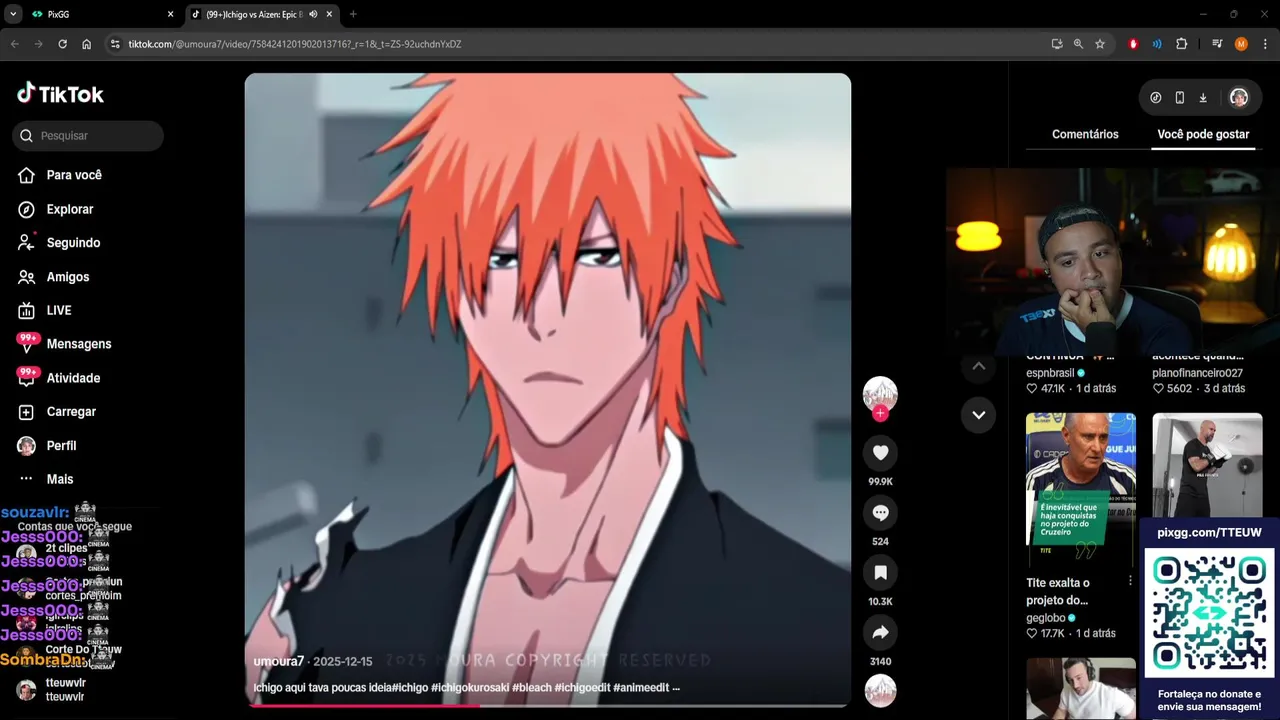This screenshot has height=720, width=1280.
Task: Seek in the video progress bar
Action: [x=548, y=705]
